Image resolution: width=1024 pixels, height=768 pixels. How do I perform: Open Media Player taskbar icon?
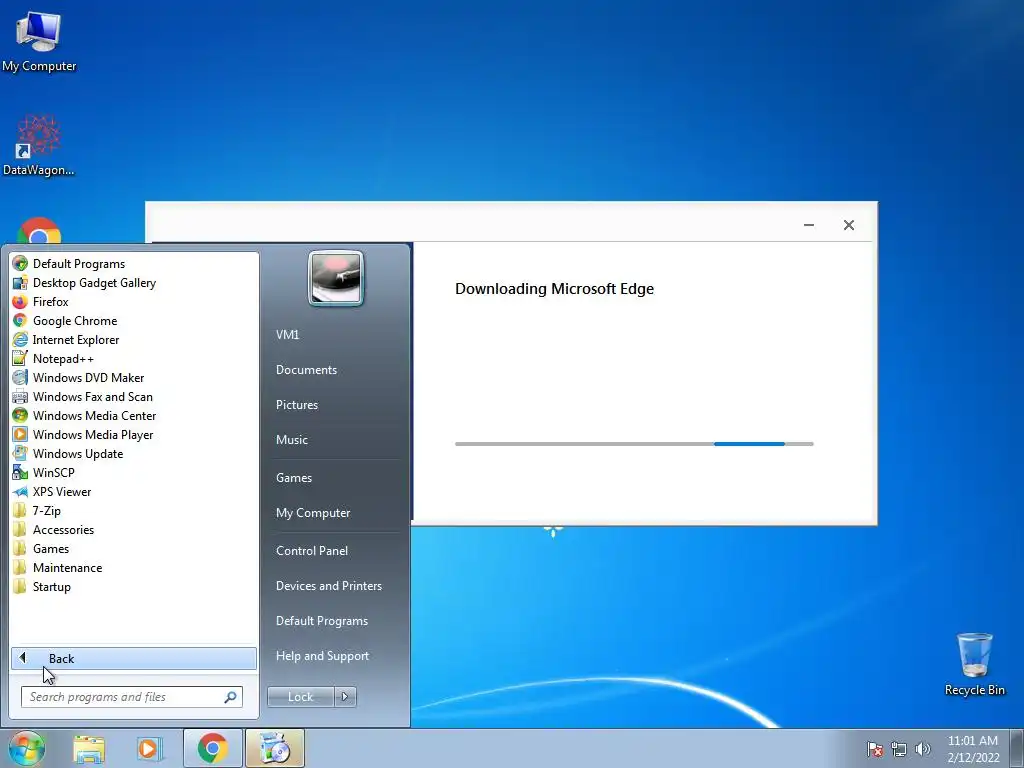click(150, 748)
